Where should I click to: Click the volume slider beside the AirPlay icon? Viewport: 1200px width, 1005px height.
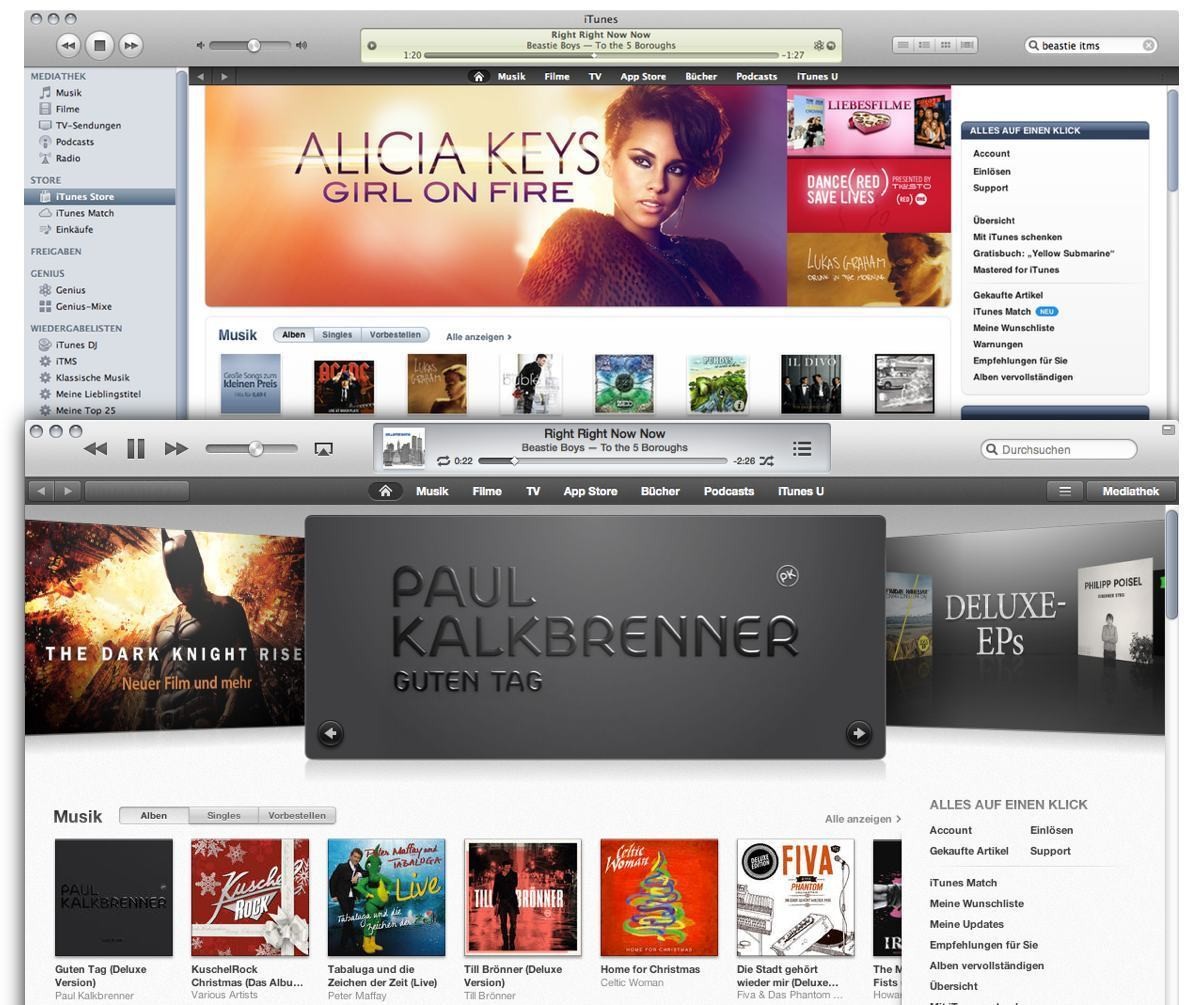tap(248, 449)
